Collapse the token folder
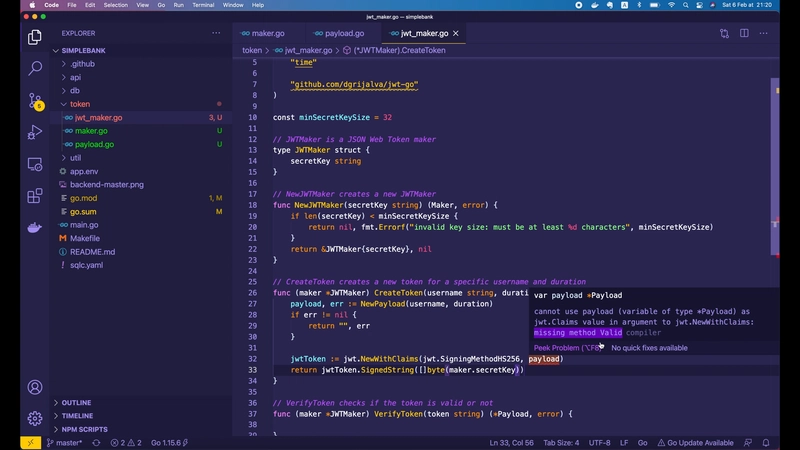 click(79, 104)
